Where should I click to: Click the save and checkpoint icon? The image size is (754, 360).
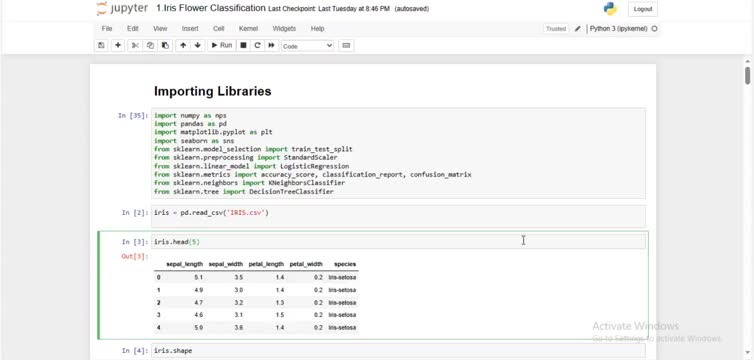[x=101, y=46]
